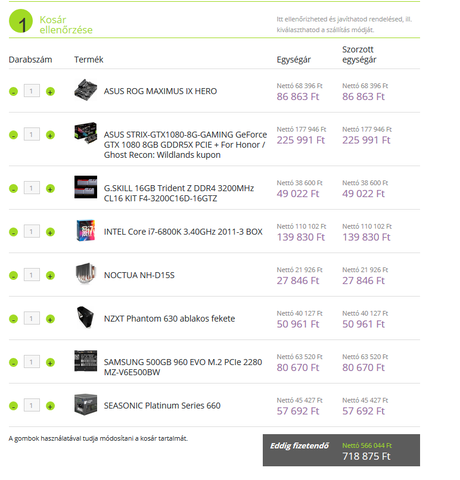
Task: Decrease quantity of NZXT Phantom 630 case
Action: [13, 319]
